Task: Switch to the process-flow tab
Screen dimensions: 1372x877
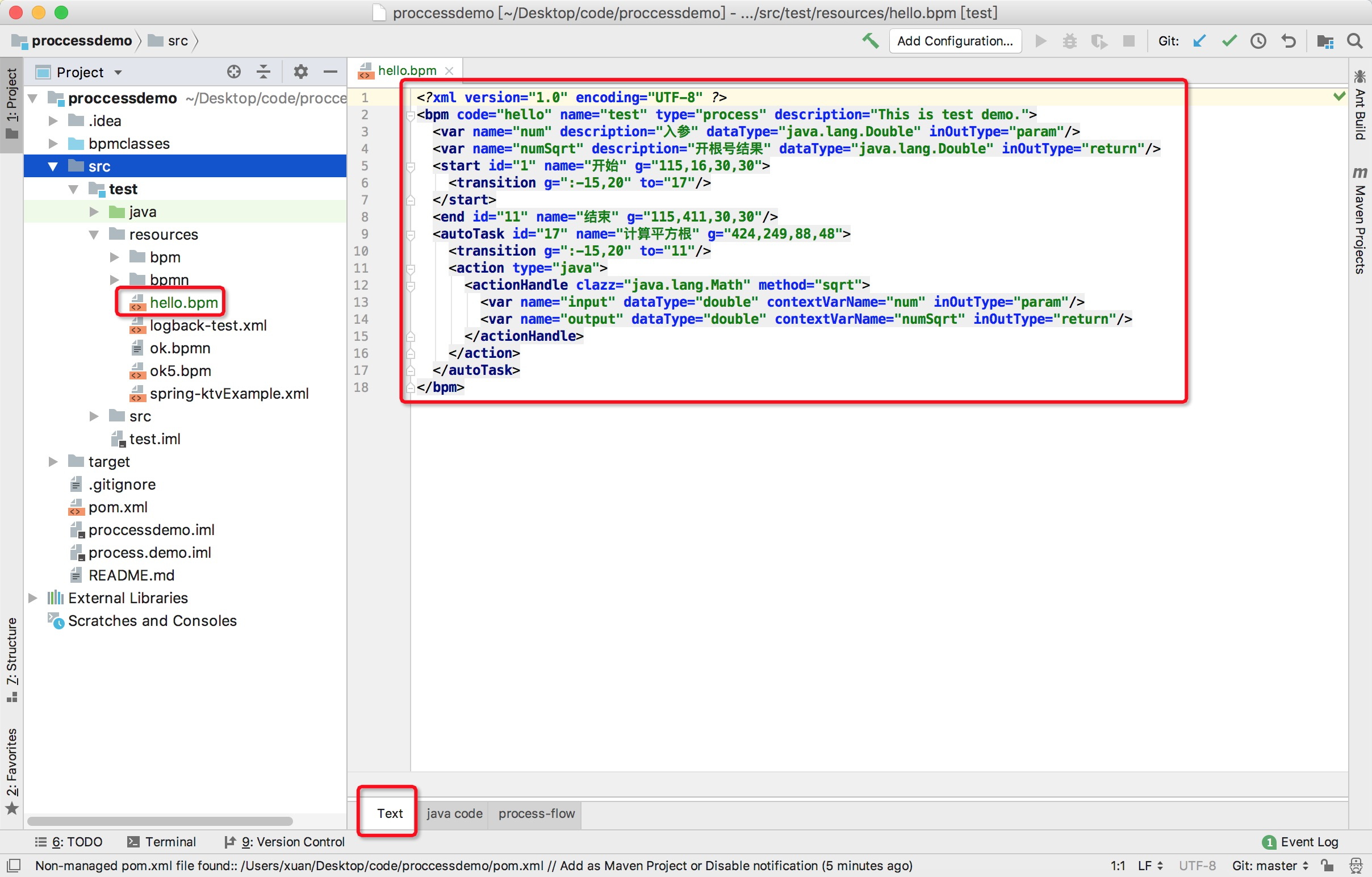Action: [536, 813]
